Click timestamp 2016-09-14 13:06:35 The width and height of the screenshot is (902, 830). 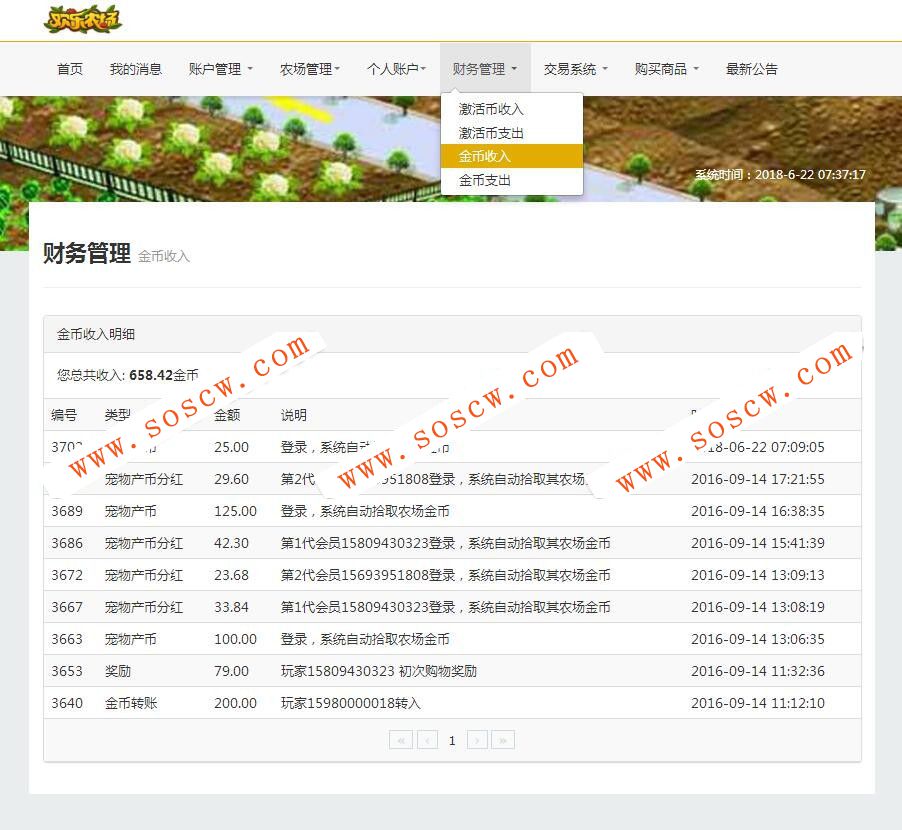758,639
